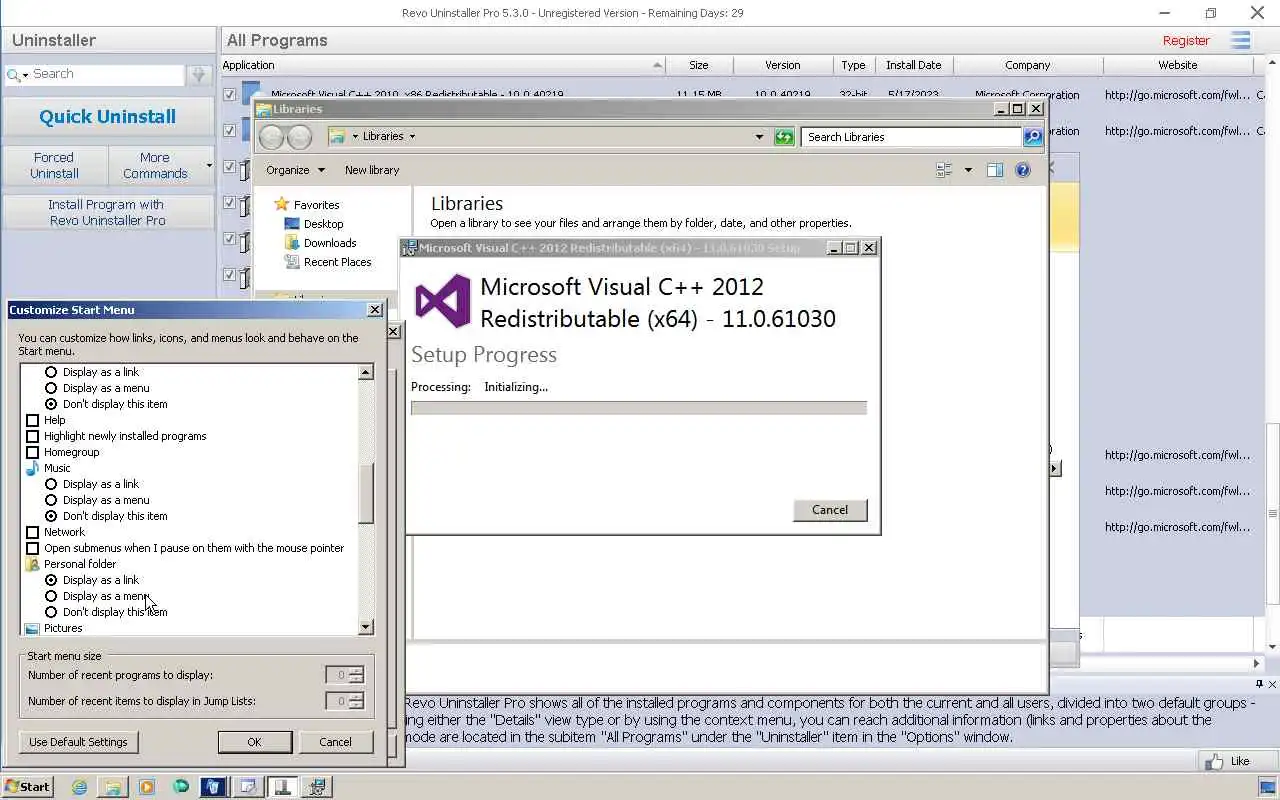Click the Forward arrow in Libraries window
The height and width of the screenshot is (800, 1280).
tap(298, 137)
